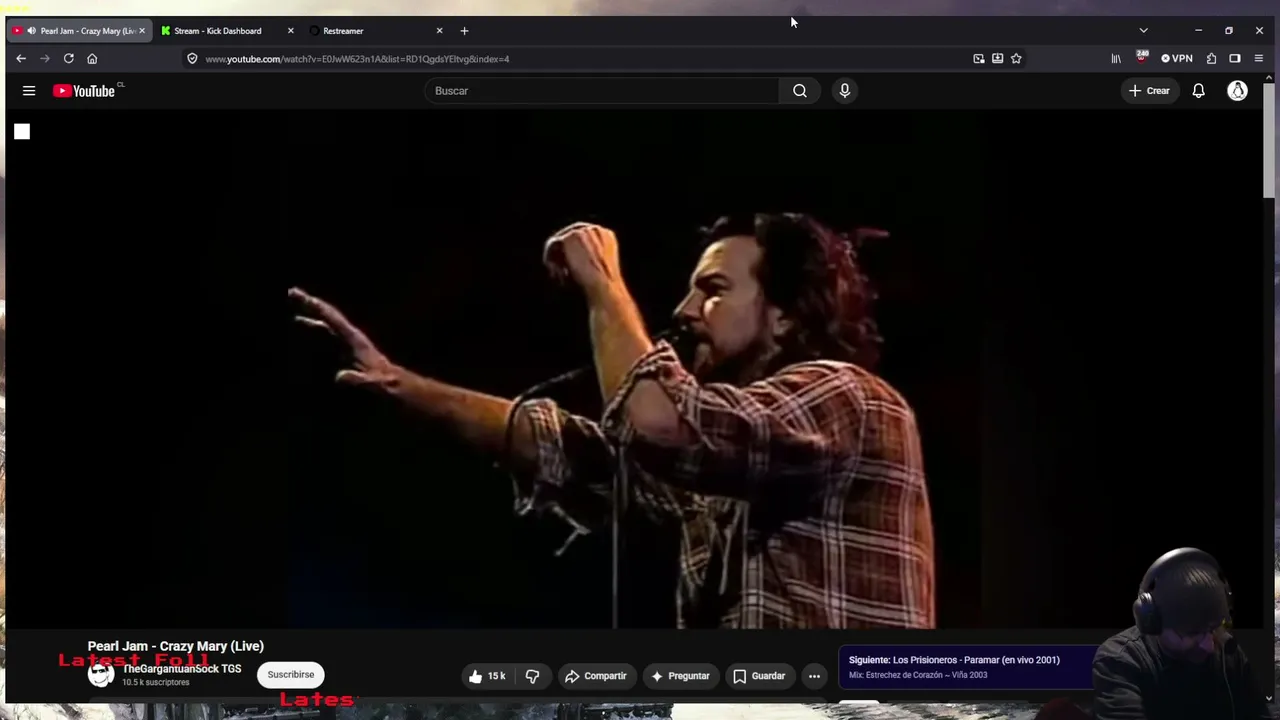Open TheGargantuanSock TGS channel link
The width and height of the screenshot is (1280, 720).
[x=182, y=669]
